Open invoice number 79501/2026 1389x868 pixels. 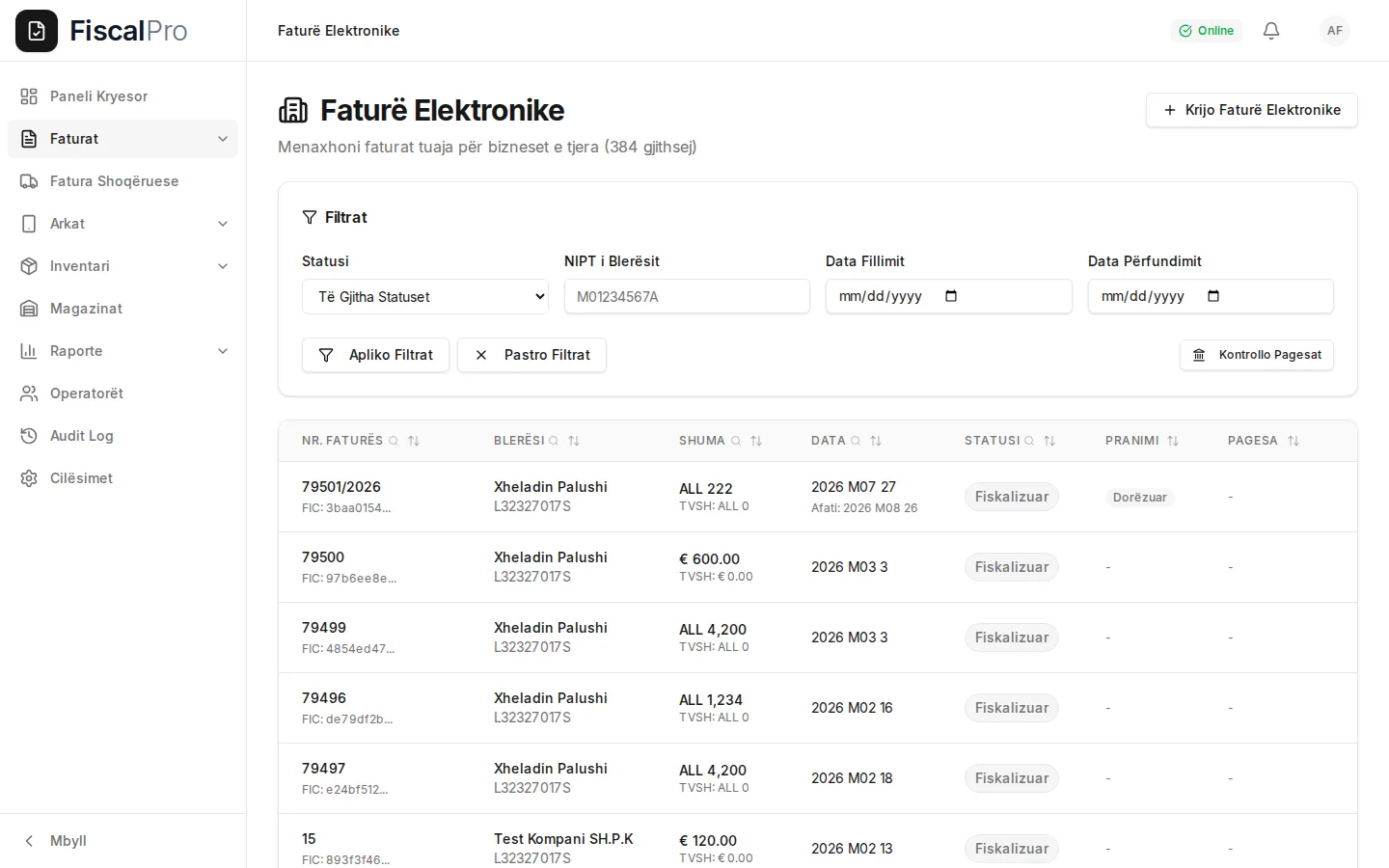(341, 487)
